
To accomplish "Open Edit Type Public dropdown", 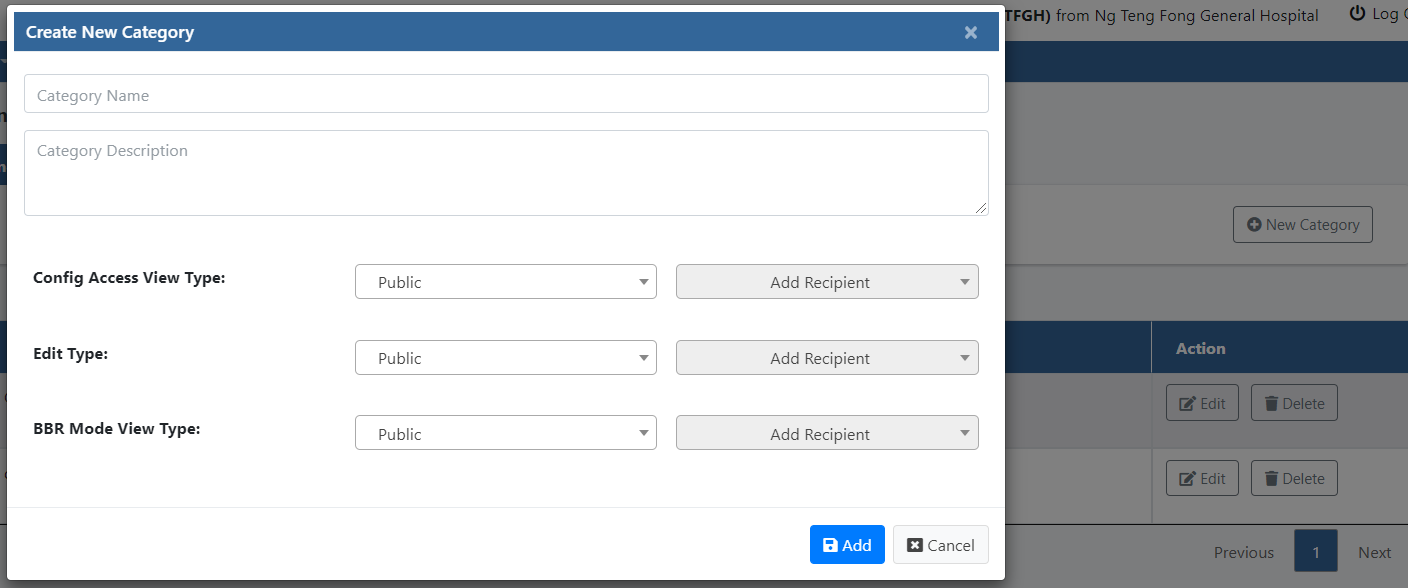I will click(x=506, y=358).
